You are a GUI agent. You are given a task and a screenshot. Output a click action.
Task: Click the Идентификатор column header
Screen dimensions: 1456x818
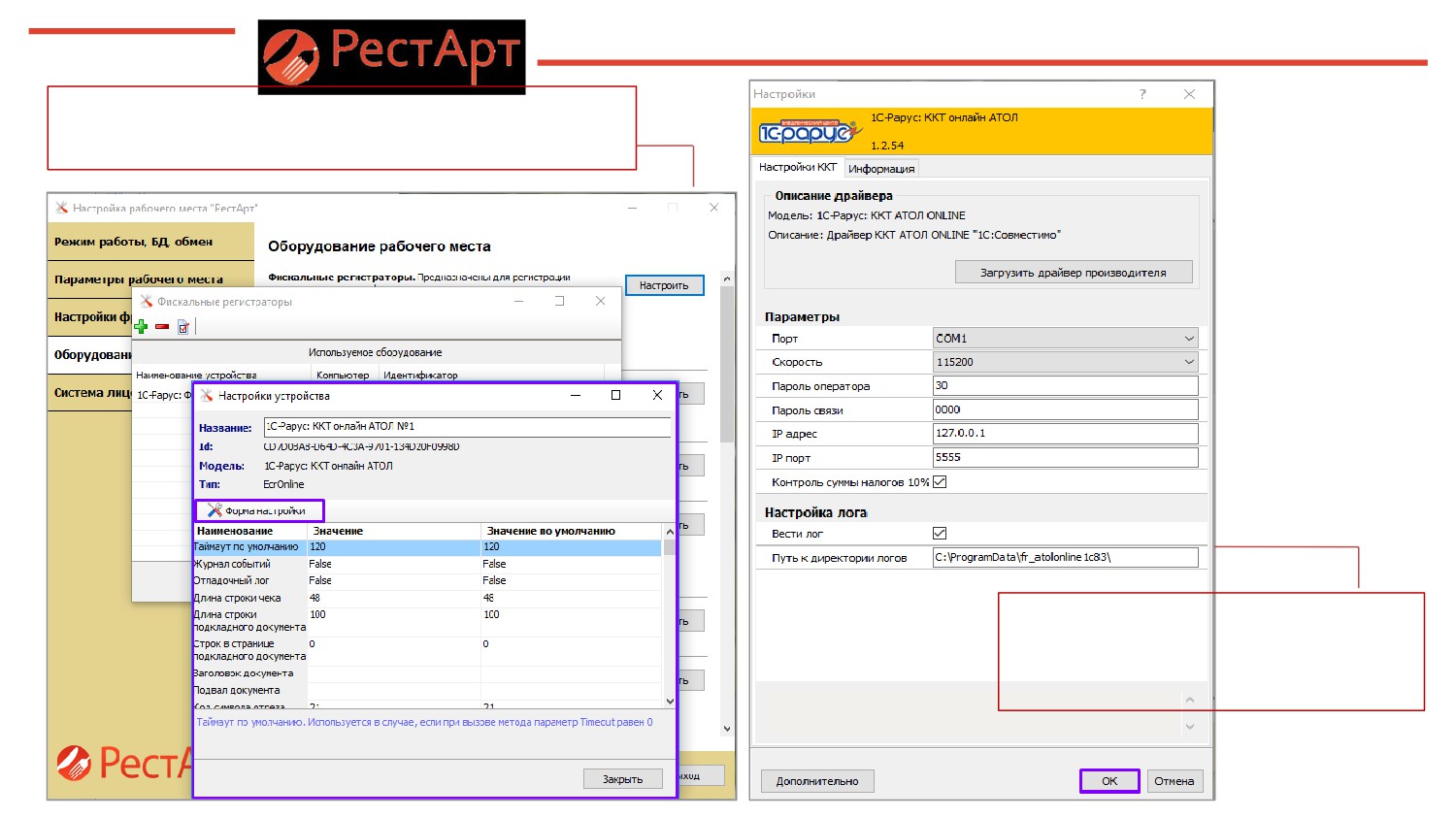pos(491,375)
